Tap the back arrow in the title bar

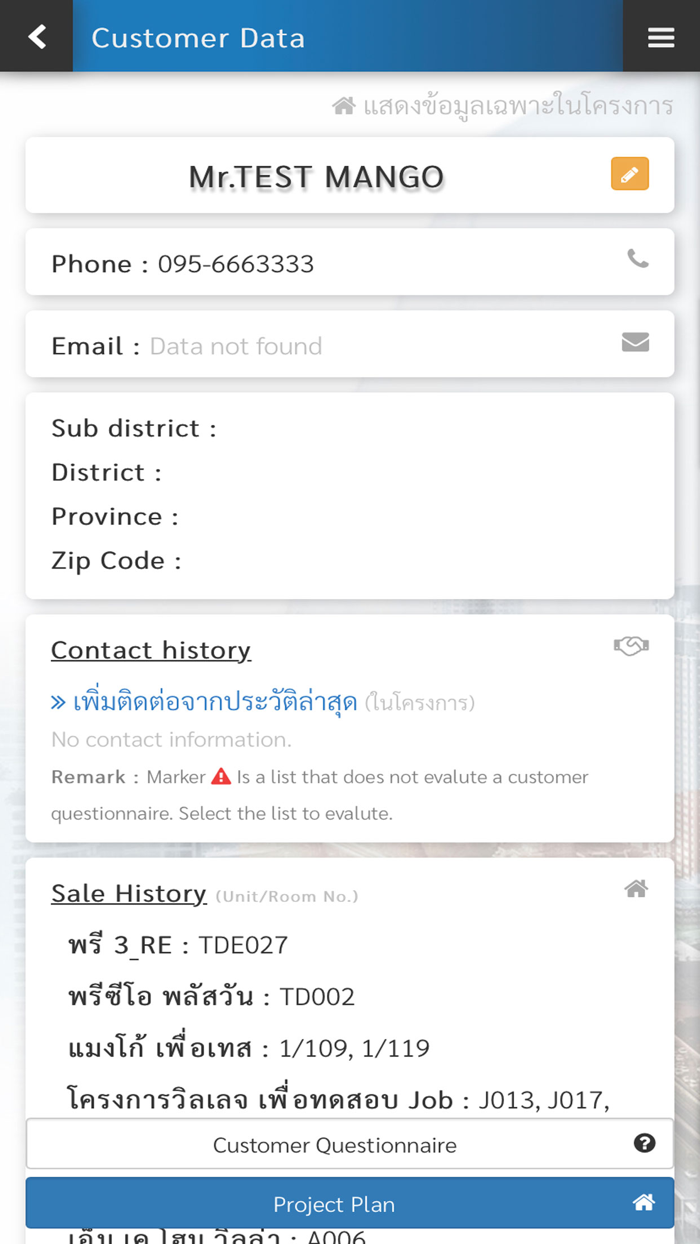pos(36,36)
